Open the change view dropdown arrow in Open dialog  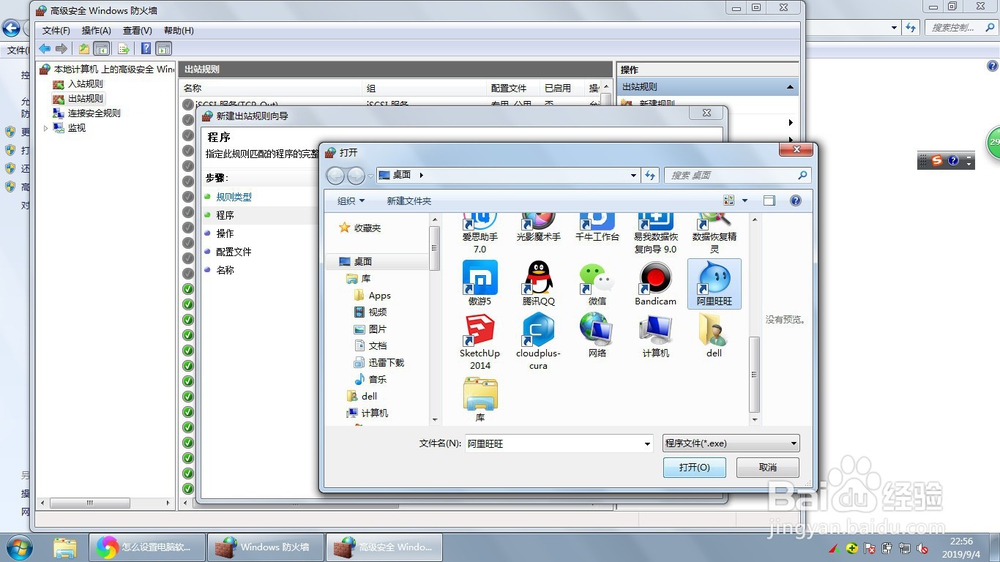744,200
